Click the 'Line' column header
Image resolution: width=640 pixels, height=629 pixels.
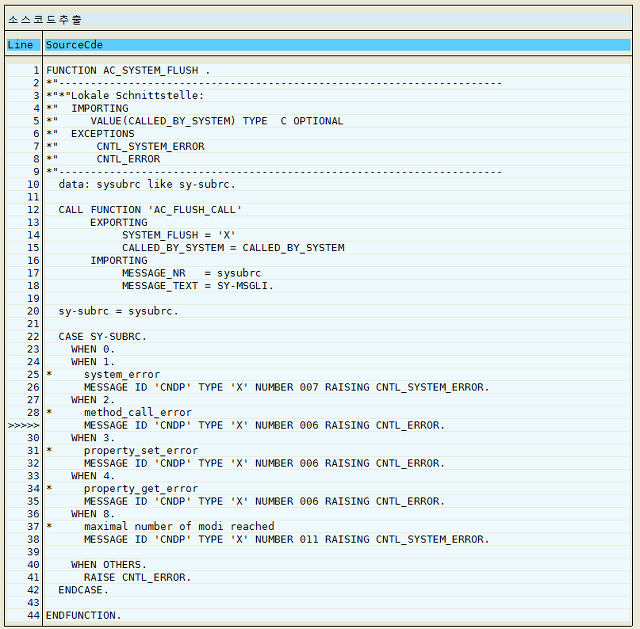pos(23,45)
